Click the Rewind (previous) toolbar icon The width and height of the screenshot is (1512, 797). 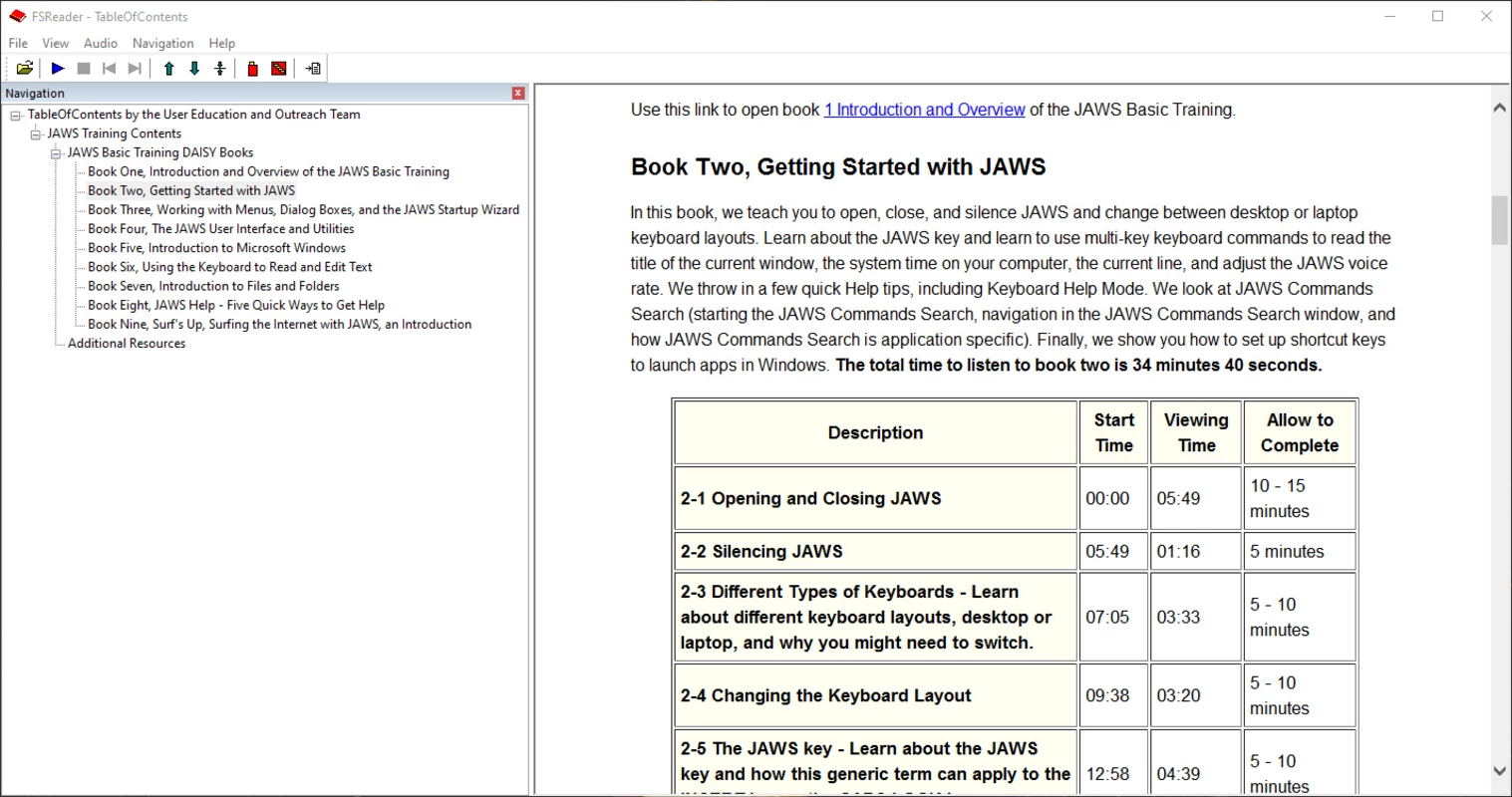(x=109, y=68)
